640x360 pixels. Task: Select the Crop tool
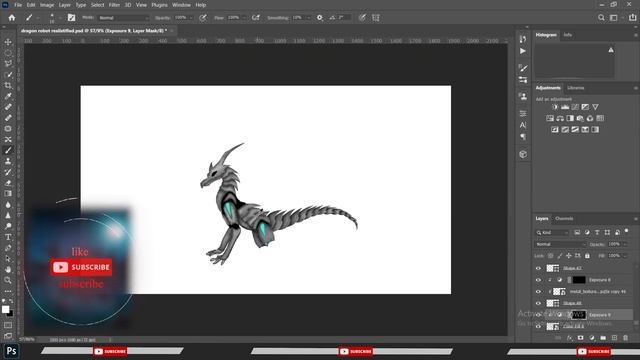[x=8, y=85]
